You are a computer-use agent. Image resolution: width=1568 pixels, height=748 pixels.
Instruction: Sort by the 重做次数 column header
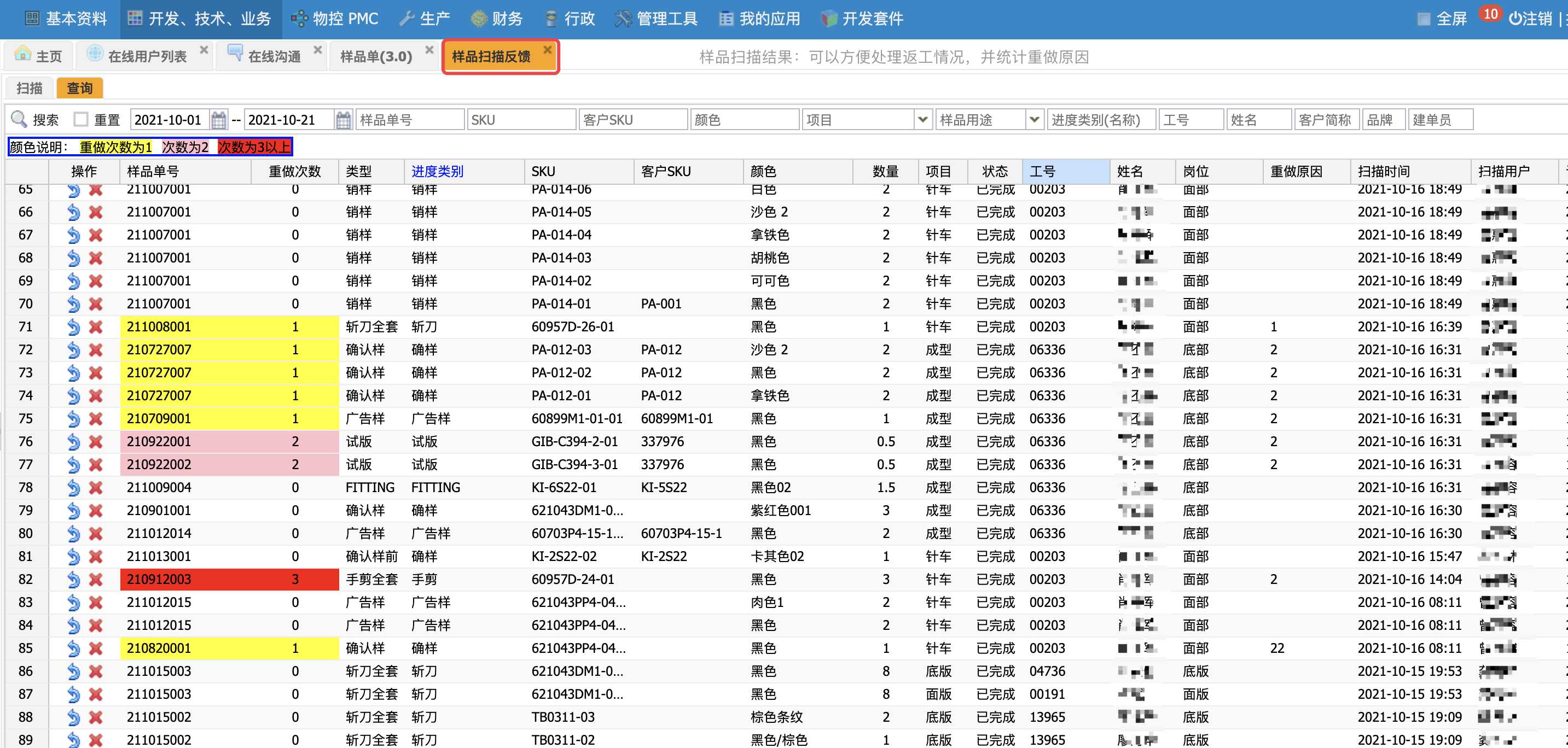[294, 172]
